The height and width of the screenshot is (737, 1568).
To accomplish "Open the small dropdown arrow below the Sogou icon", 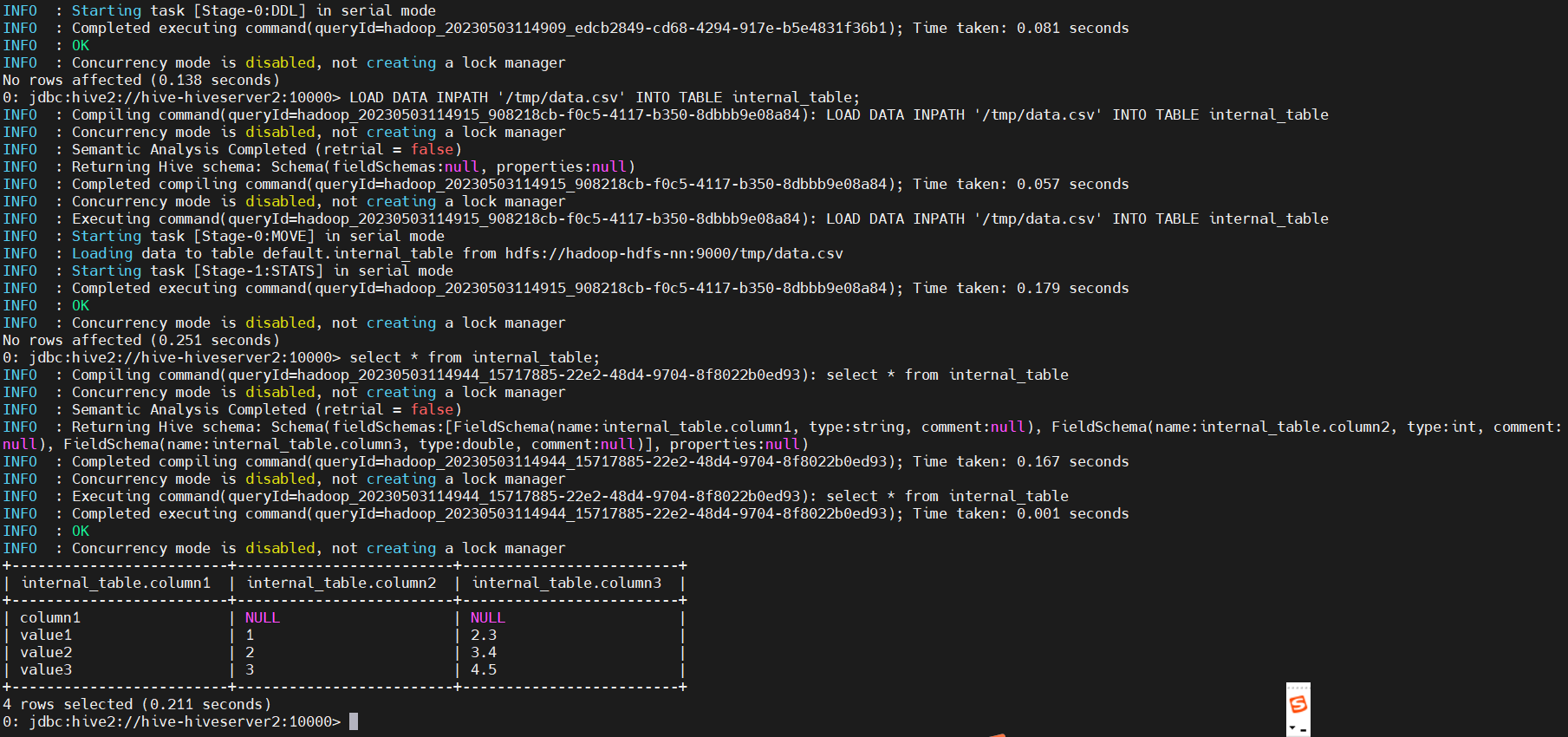I will click(x=1292, y=728).
